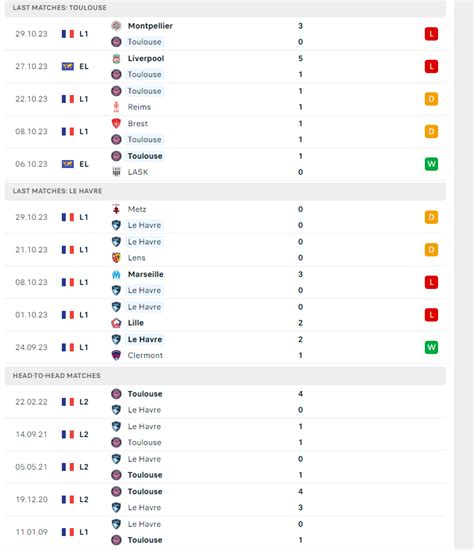474x550 pixels.
Task: Click the Brest club crest icon
Action: coord(116,123)
